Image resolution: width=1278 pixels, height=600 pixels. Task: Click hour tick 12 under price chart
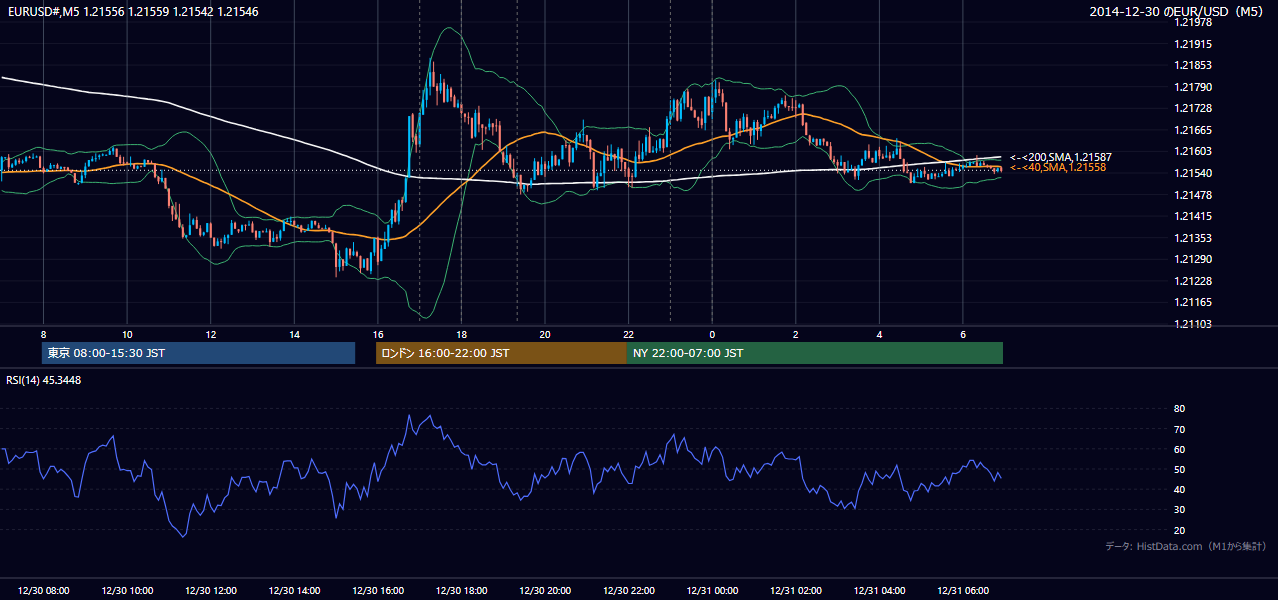click(x=210, y=334)
